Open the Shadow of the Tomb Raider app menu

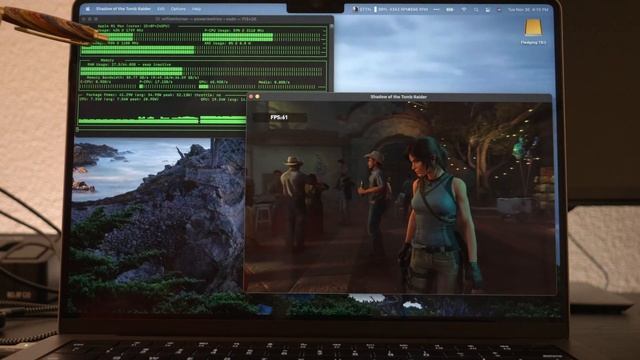click(x=123, y=9)
